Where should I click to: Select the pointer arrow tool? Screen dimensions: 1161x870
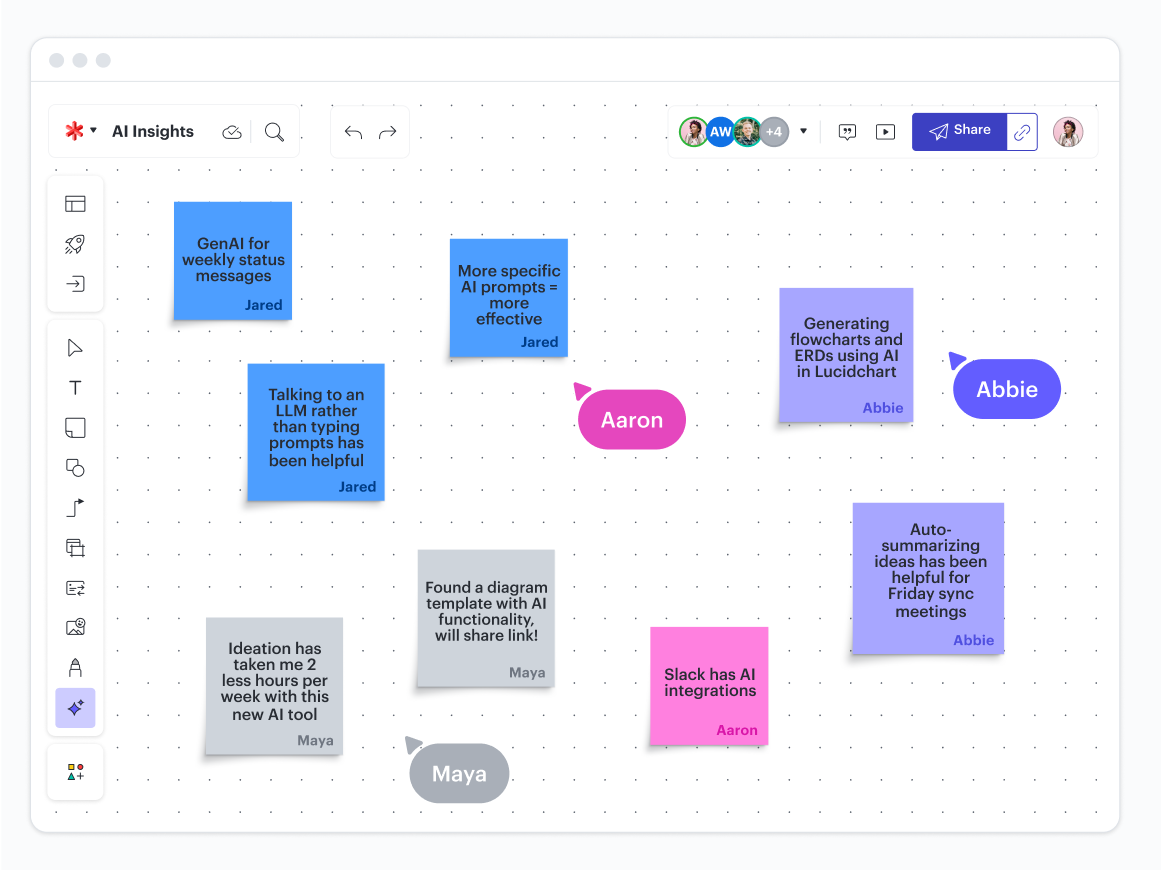click(x=75, y=348)
